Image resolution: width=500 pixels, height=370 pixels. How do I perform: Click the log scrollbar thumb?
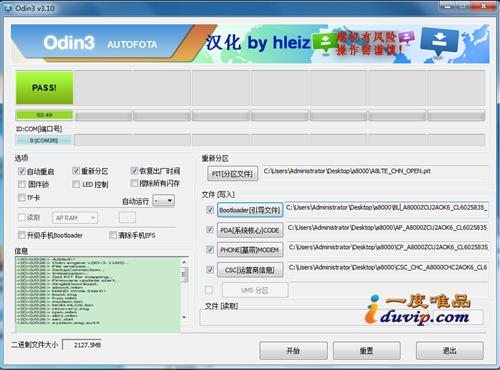click(184, 274)
